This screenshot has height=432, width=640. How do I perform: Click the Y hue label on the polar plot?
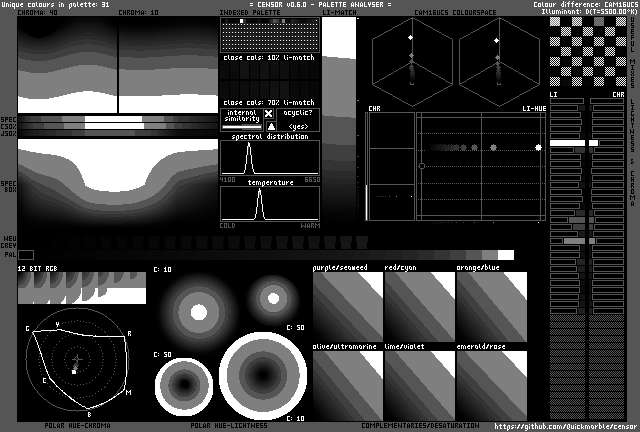pyautogui.click(x=58, y=325)
